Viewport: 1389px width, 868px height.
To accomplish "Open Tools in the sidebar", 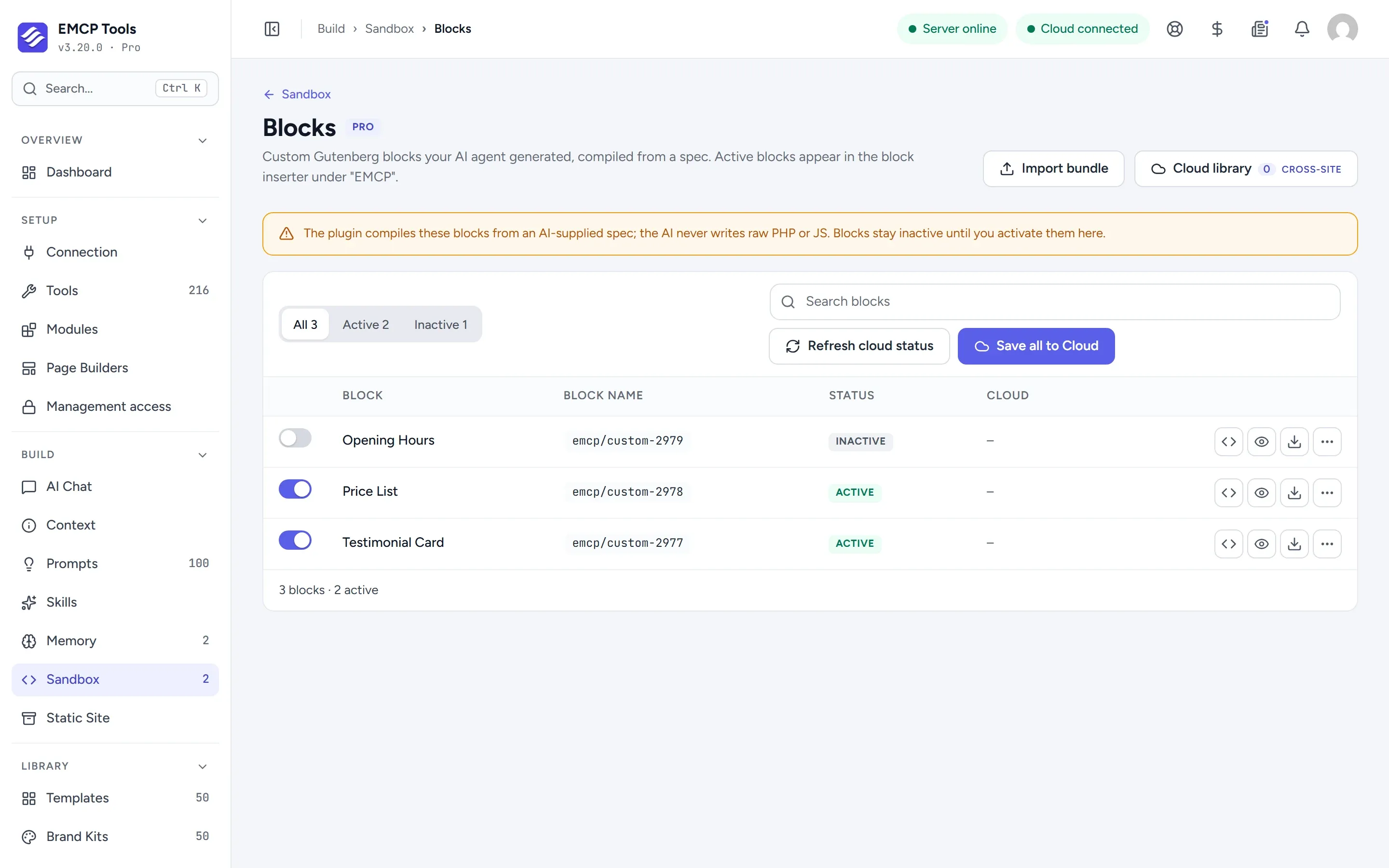I will 115,291.
